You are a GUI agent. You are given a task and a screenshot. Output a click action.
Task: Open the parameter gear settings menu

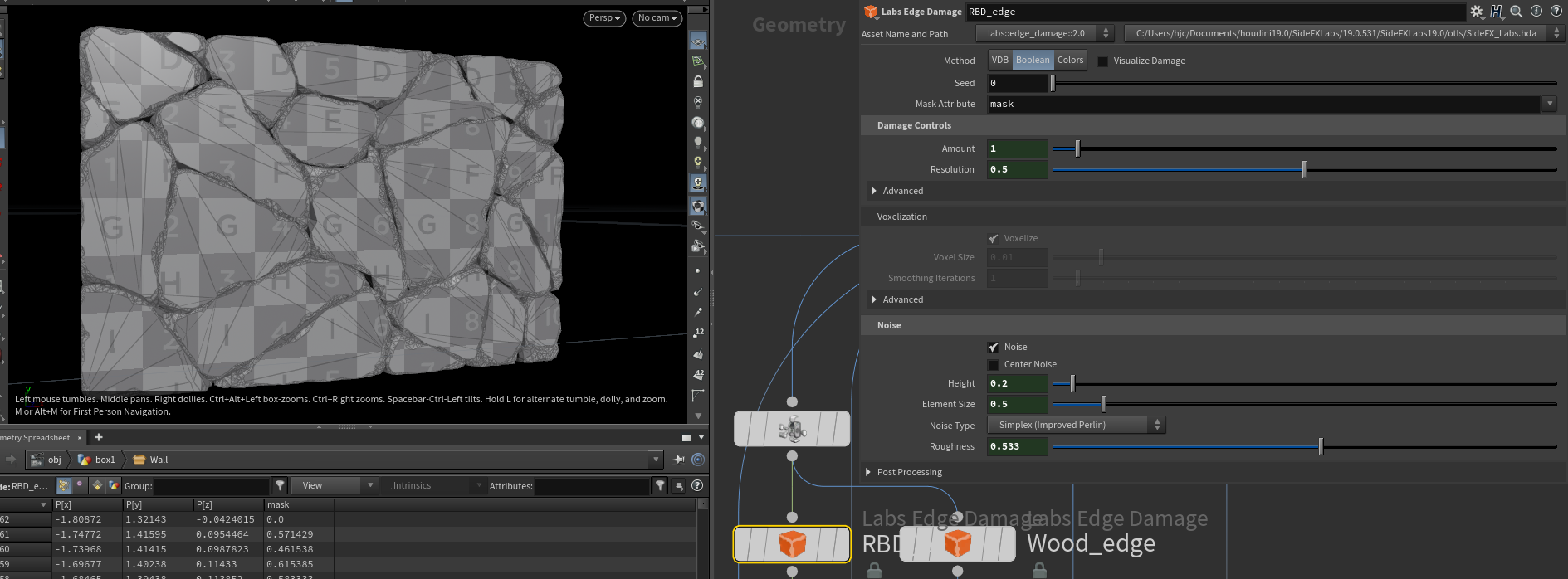click(x=1476, y=12)
